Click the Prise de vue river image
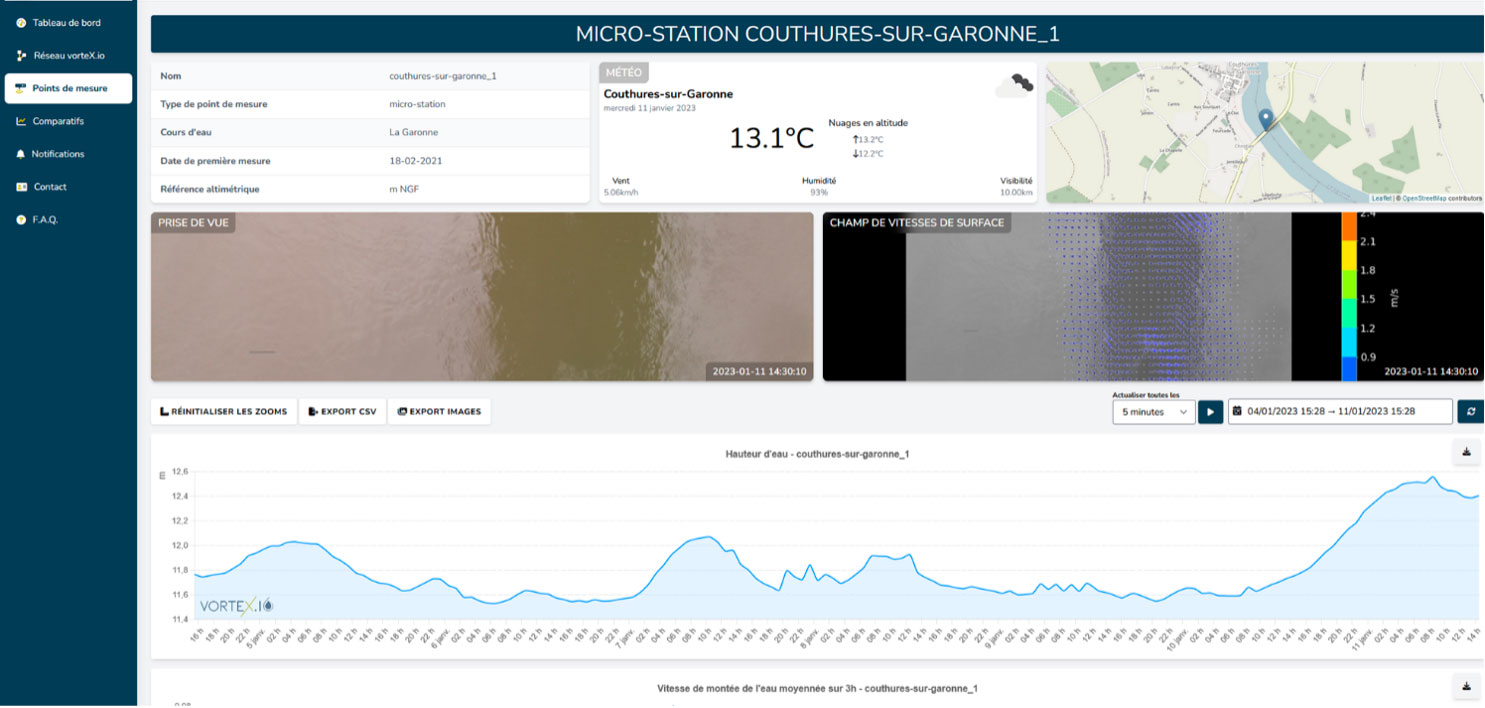The height and width of the screenshot is (708, 1485). pyautogui.click(x=482, y=296)
